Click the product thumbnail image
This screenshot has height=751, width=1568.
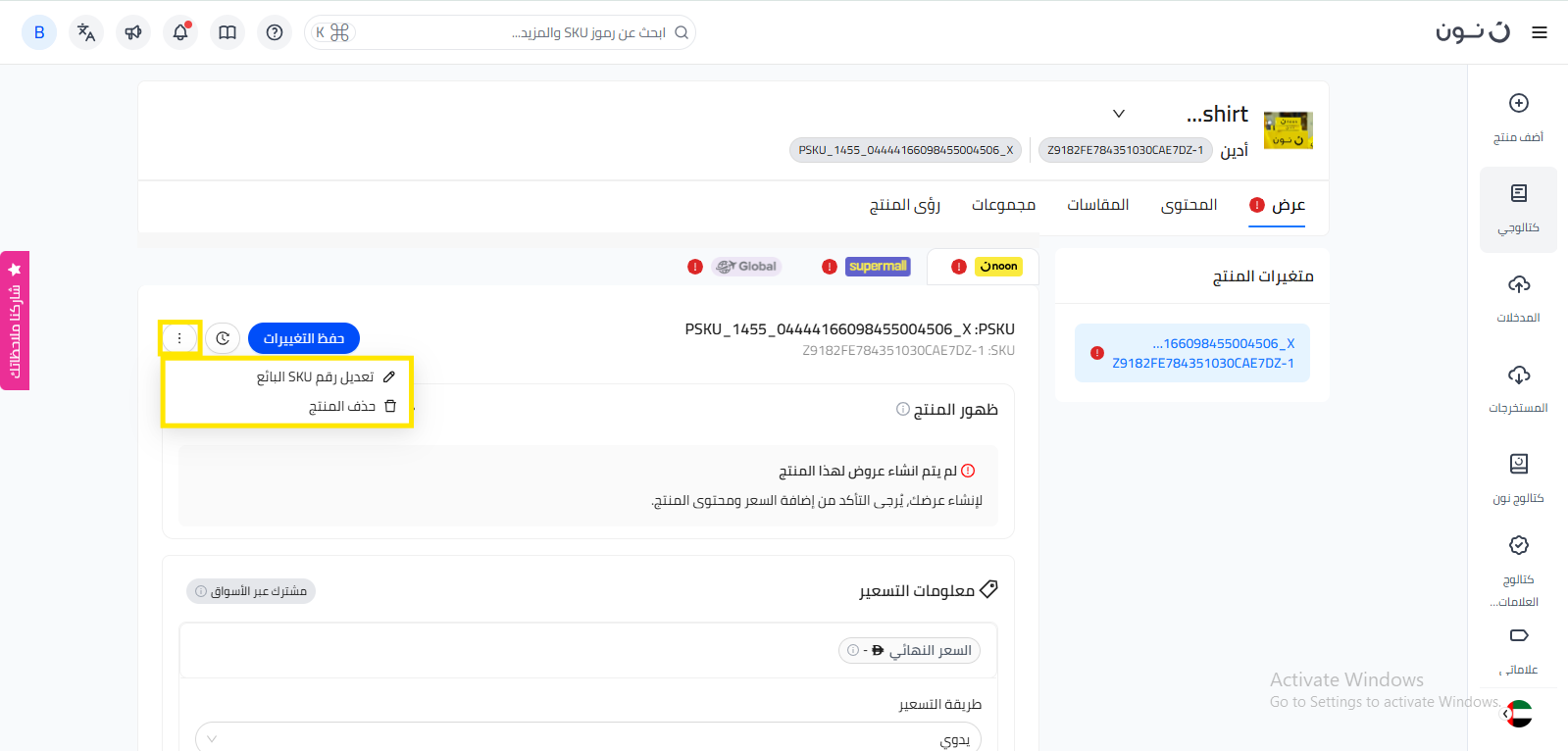click(1288, 130)
